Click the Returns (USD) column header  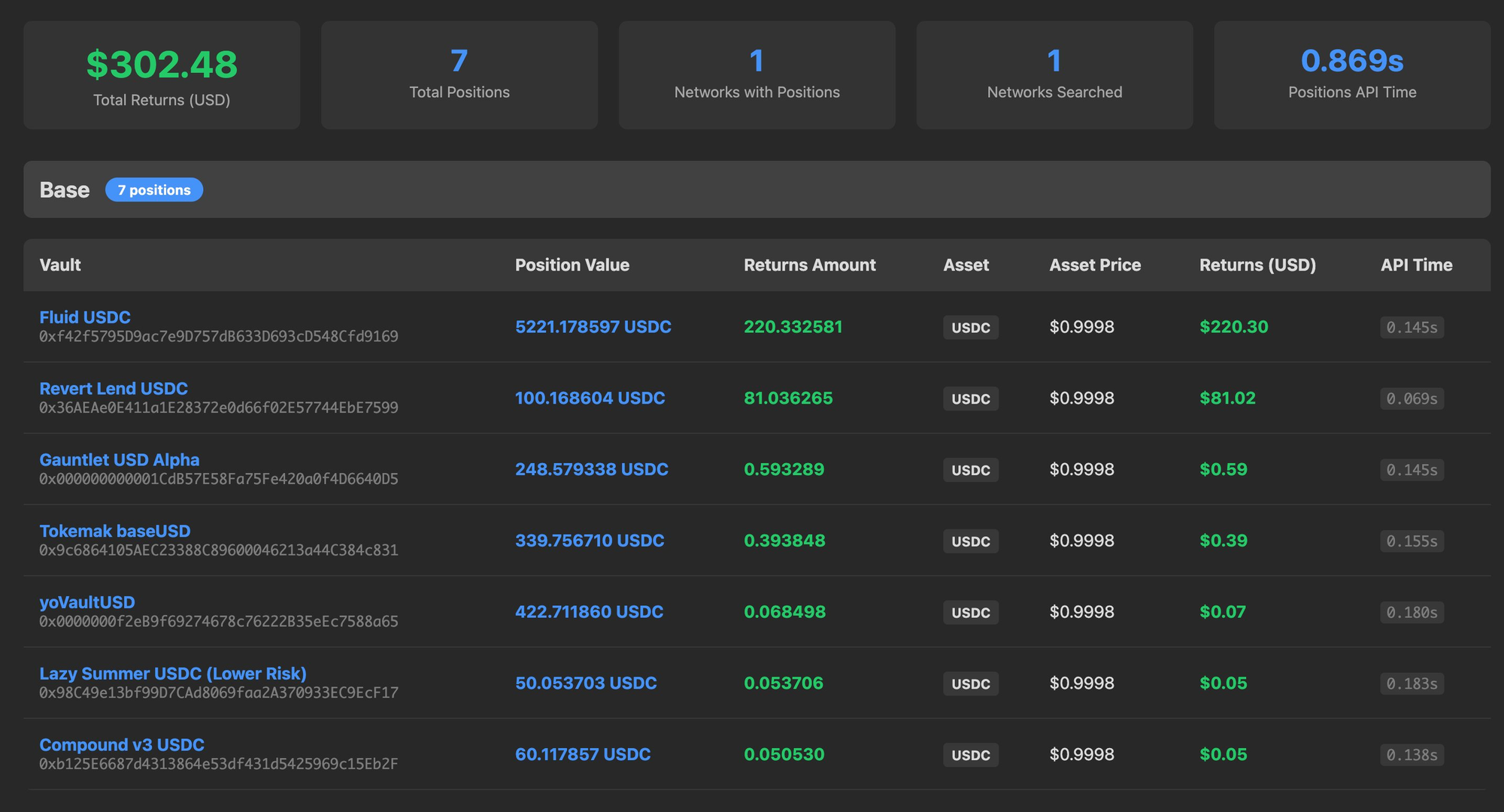[1257, 265]
